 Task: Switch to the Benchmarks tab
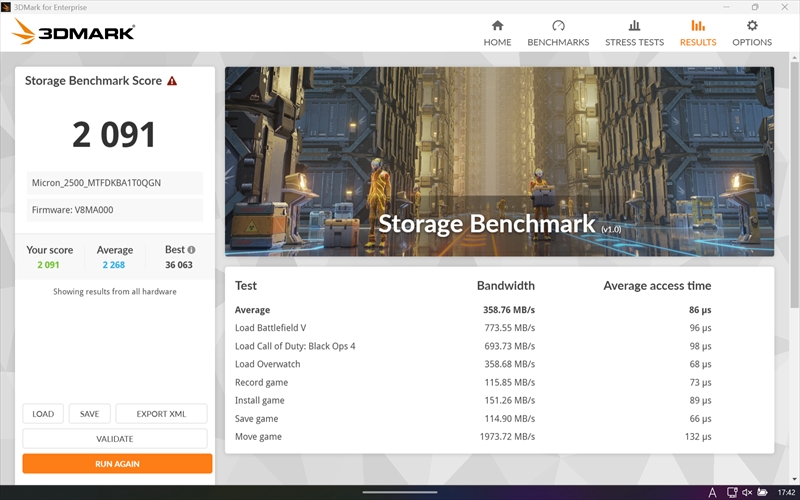pyautogui.click(x=558, y=33)
